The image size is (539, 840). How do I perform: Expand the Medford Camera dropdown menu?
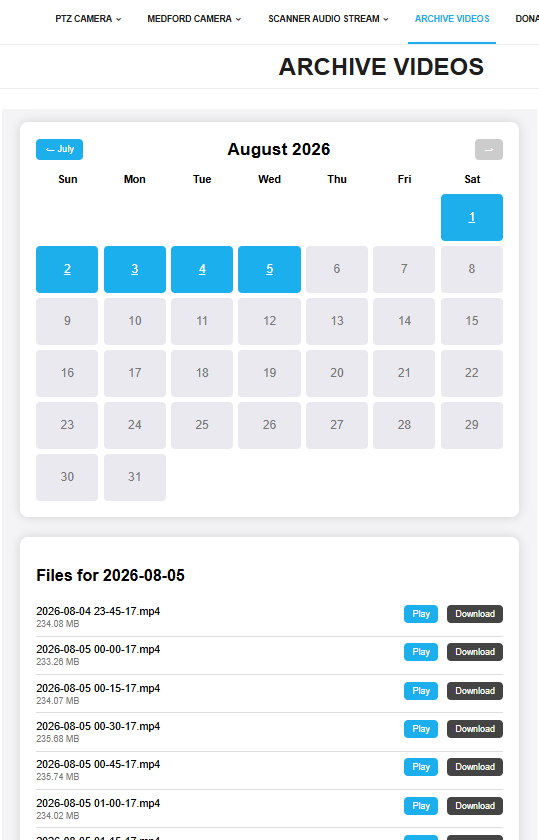pos(194,19)
